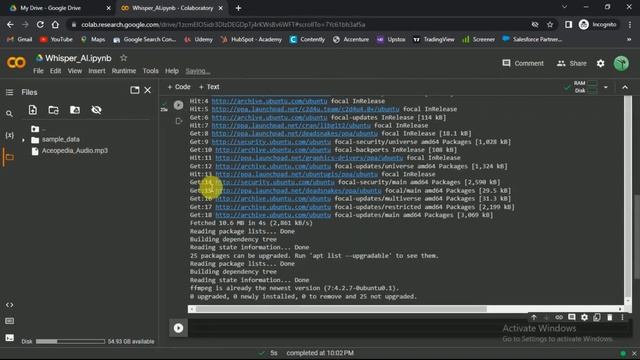Close the Files side panel
Screen dimensions: 640x360
coord(148,90)
